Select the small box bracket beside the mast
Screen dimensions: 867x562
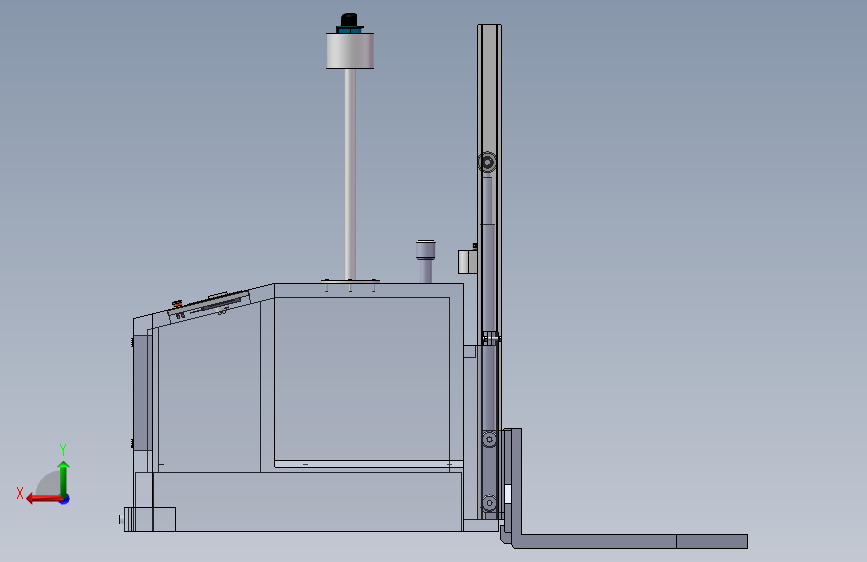point(467,262)
